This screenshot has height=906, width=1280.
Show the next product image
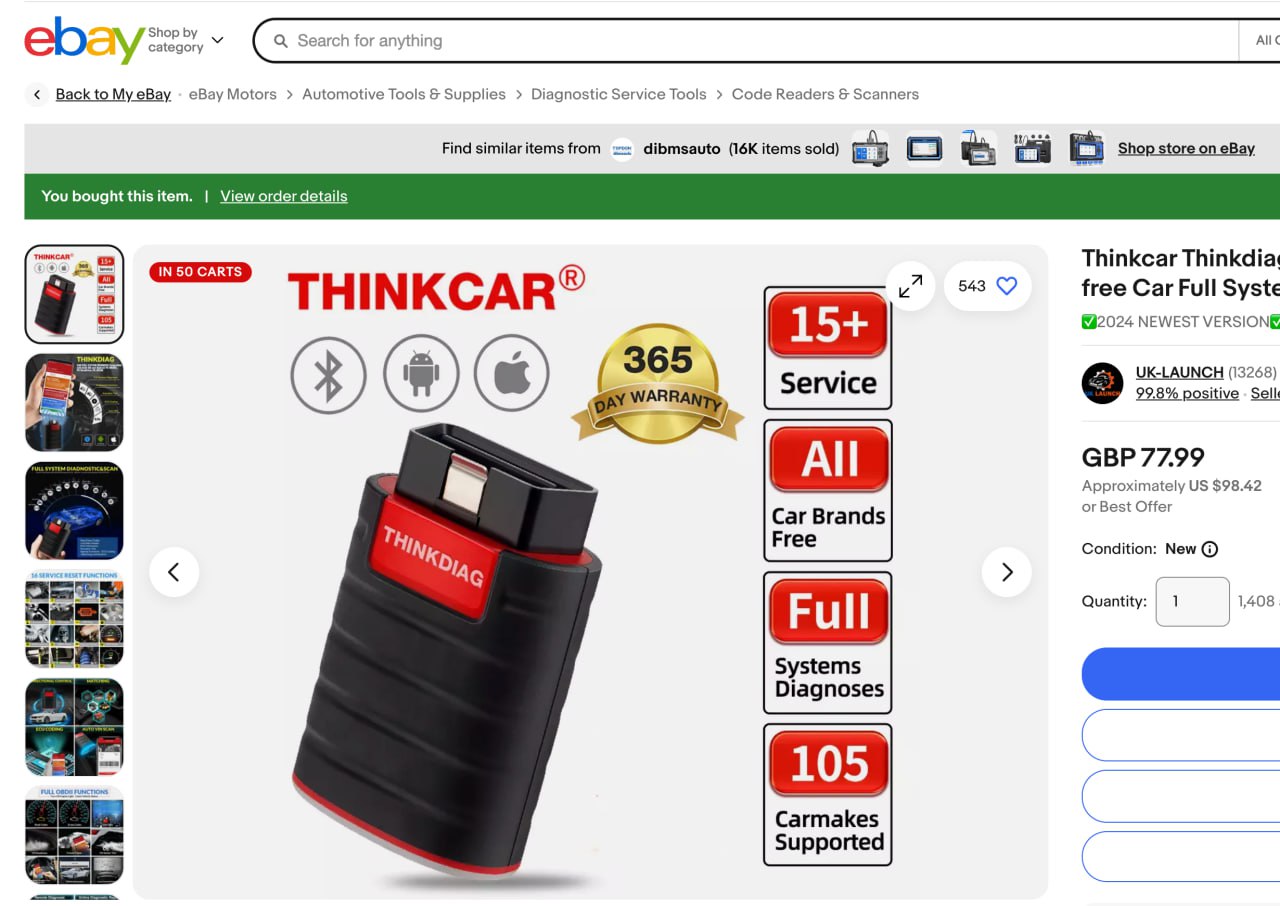(x=1006, y=572)
